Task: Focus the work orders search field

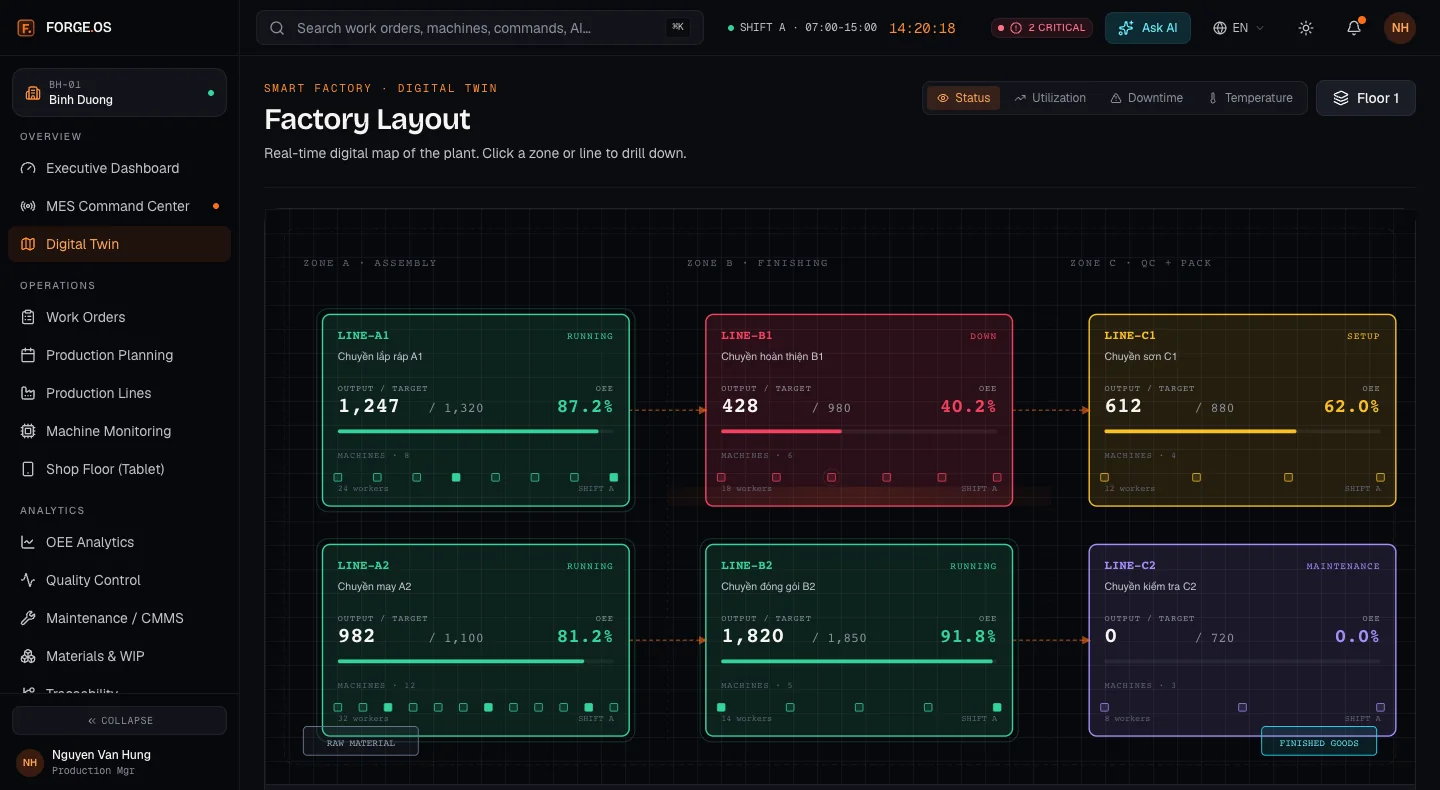Action: (480, 28)
